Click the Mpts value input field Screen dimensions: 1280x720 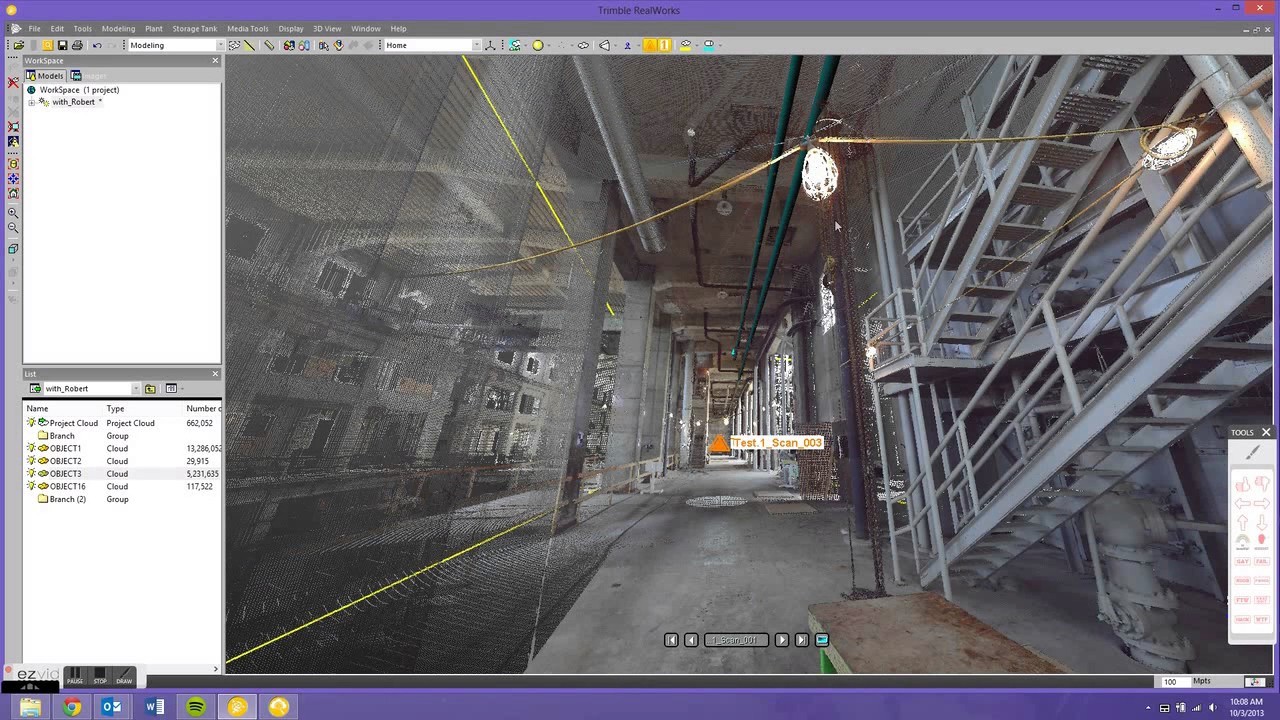point(1173,681)
